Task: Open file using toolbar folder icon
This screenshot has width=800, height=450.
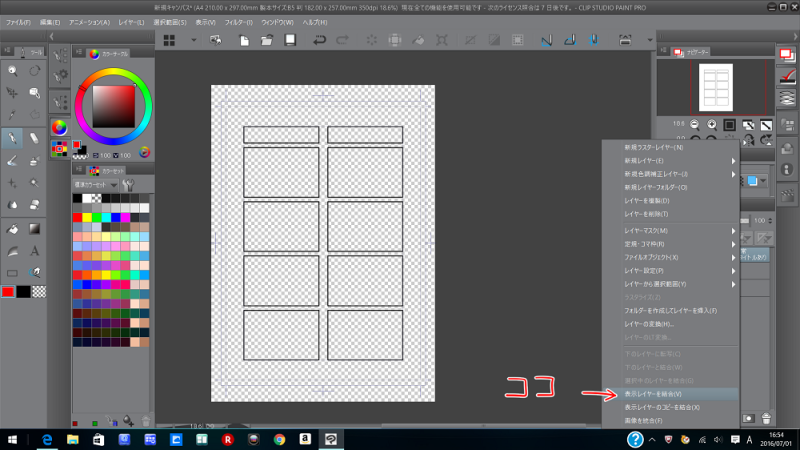Action: click(267, 40)
